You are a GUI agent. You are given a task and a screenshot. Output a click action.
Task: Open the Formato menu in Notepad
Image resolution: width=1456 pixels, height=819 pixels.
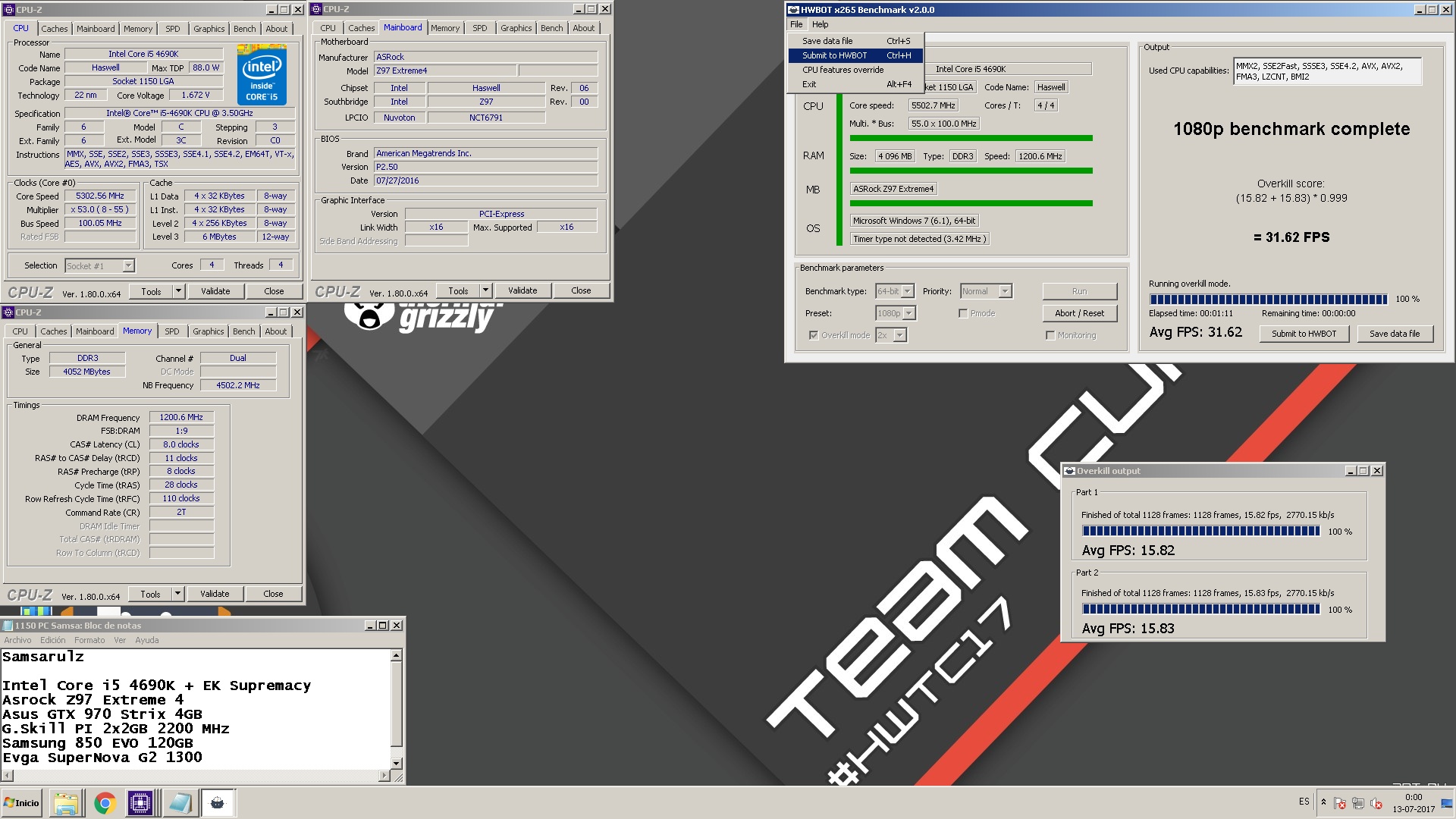[x=89, y=640]
